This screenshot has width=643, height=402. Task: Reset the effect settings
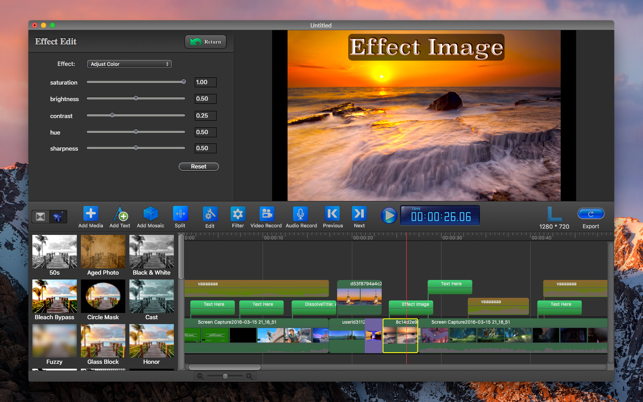(x=198, y=166)
